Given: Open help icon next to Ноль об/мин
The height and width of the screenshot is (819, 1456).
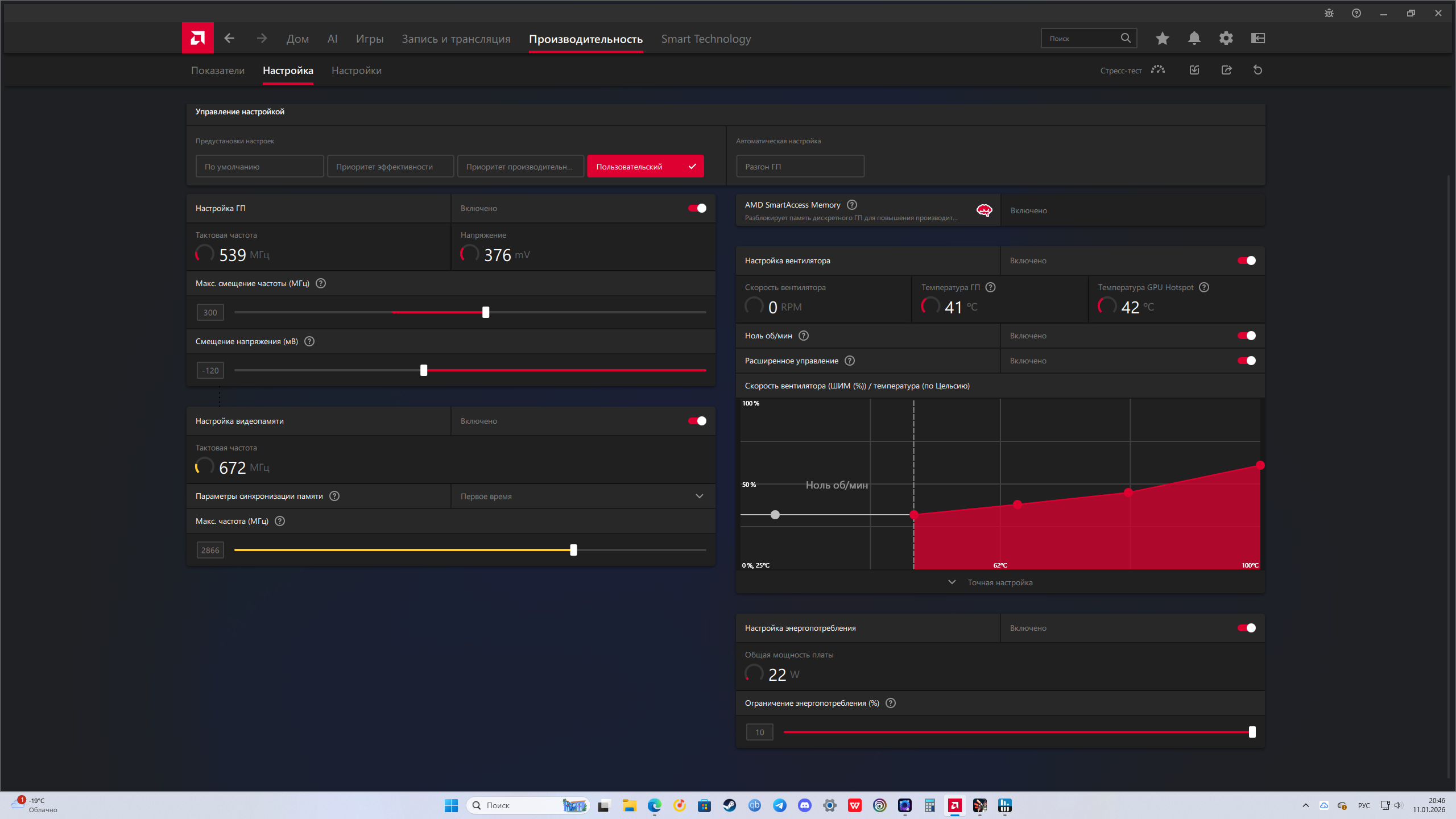Looking at the screenshot, I should [x=804, y=336].
